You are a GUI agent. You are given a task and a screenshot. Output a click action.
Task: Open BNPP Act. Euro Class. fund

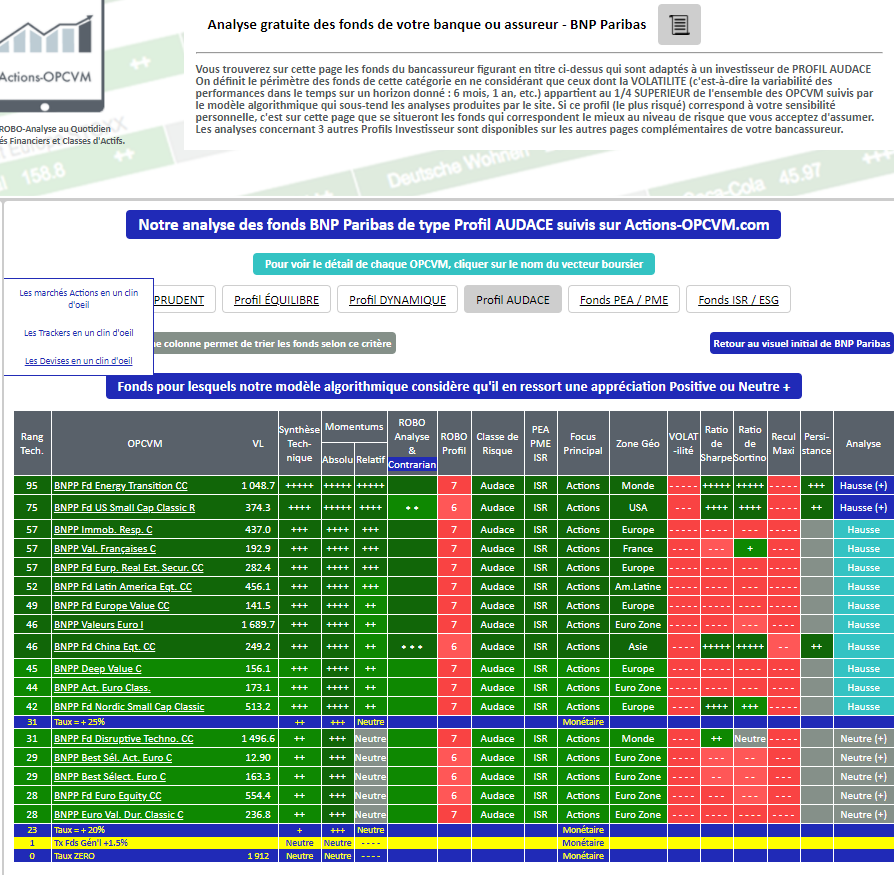[x=102, y=687]
